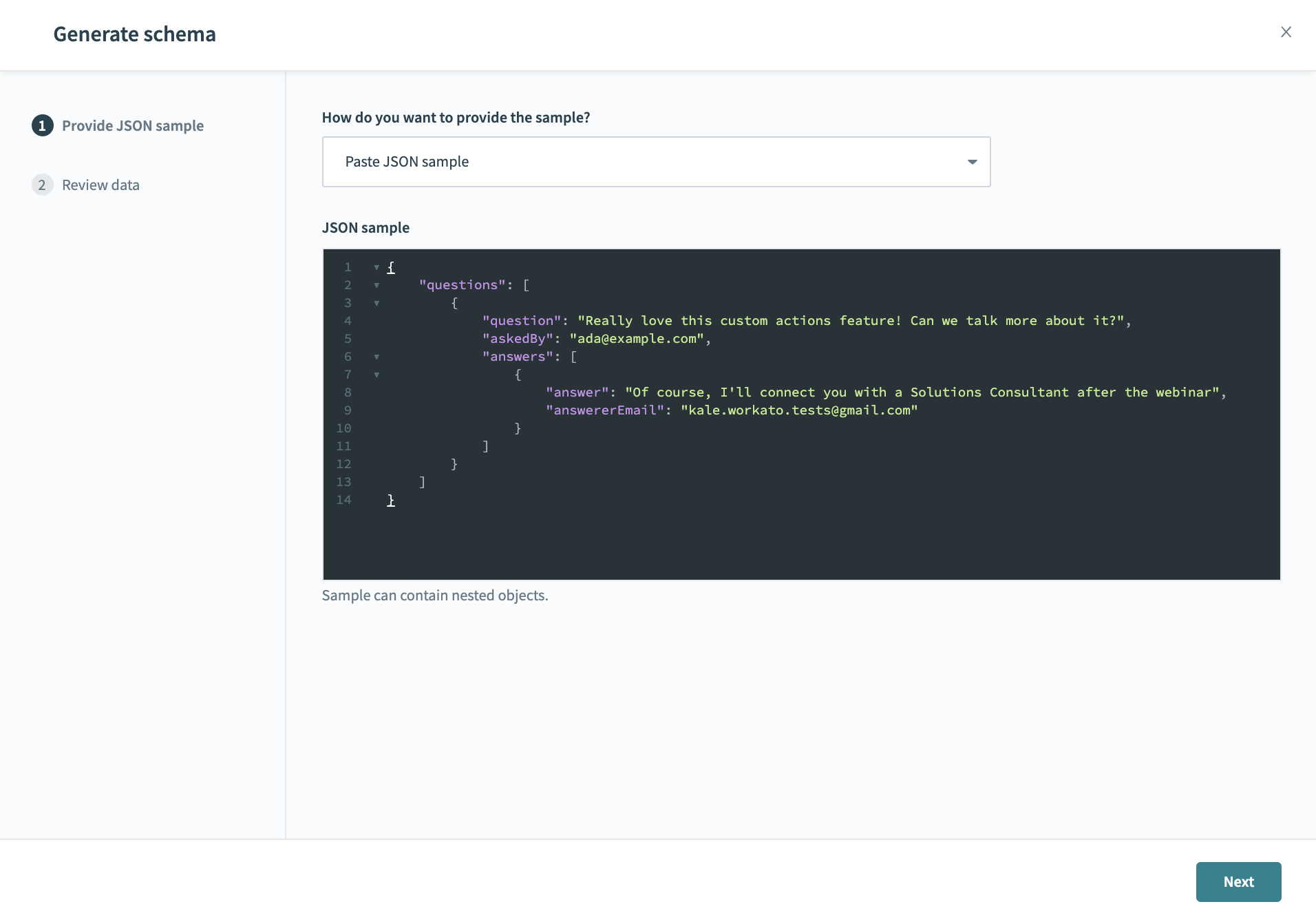
Task: Collapse the questions array fold arrow
Action: (376, 285)
